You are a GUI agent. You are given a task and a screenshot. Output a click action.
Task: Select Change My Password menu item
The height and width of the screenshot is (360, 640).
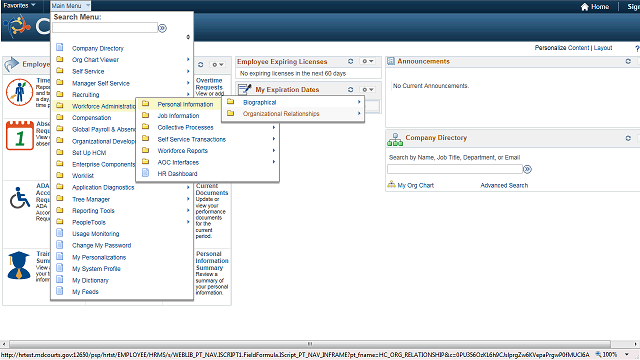102,245
